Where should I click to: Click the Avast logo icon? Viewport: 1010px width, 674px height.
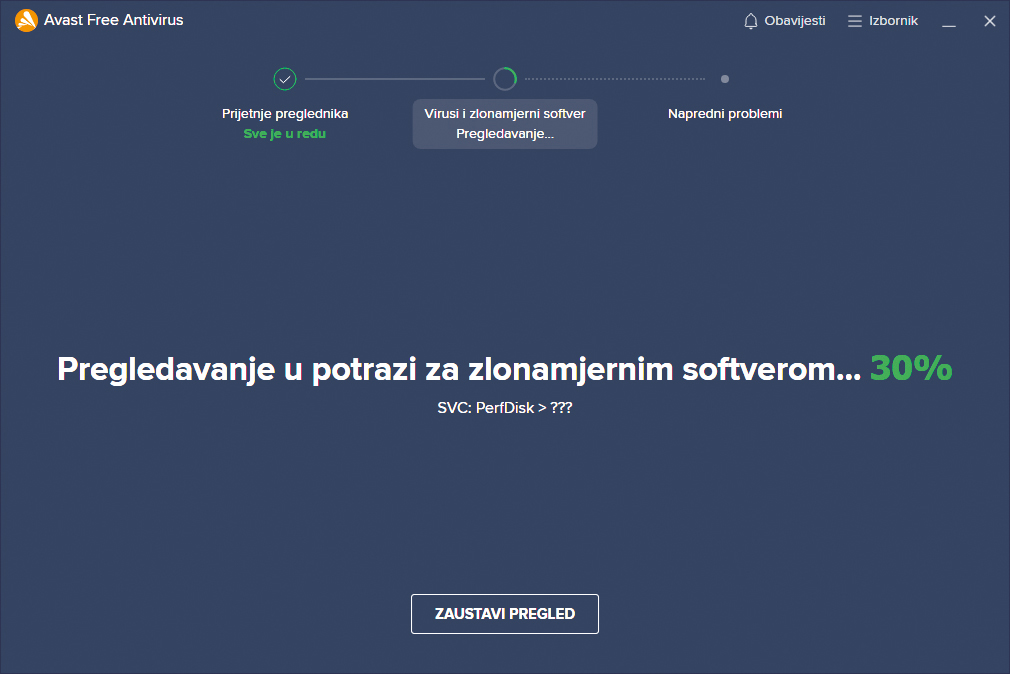point(26,20)
